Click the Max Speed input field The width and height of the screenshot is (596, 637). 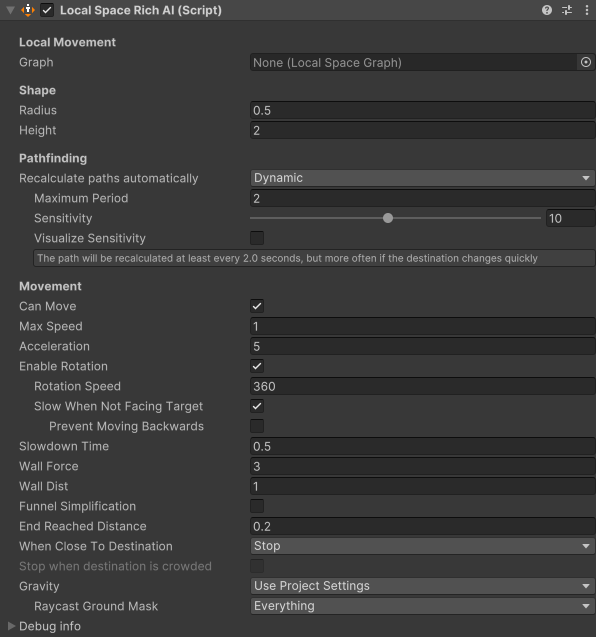coord(423,326)
